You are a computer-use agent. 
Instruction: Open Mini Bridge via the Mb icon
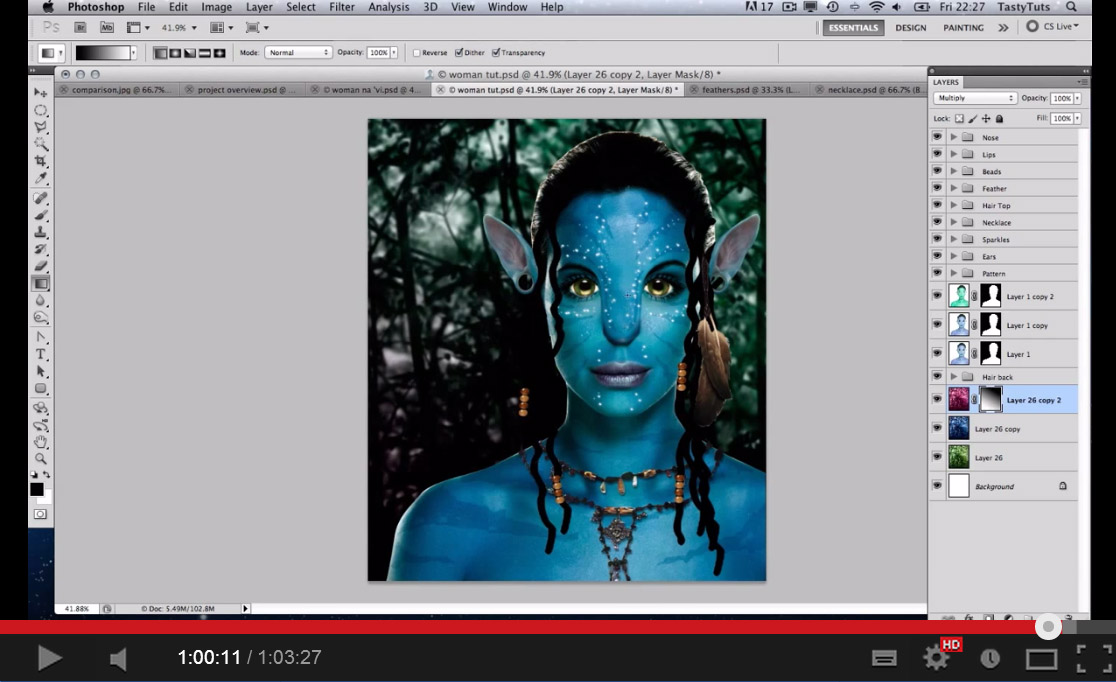tap(107, 28)
